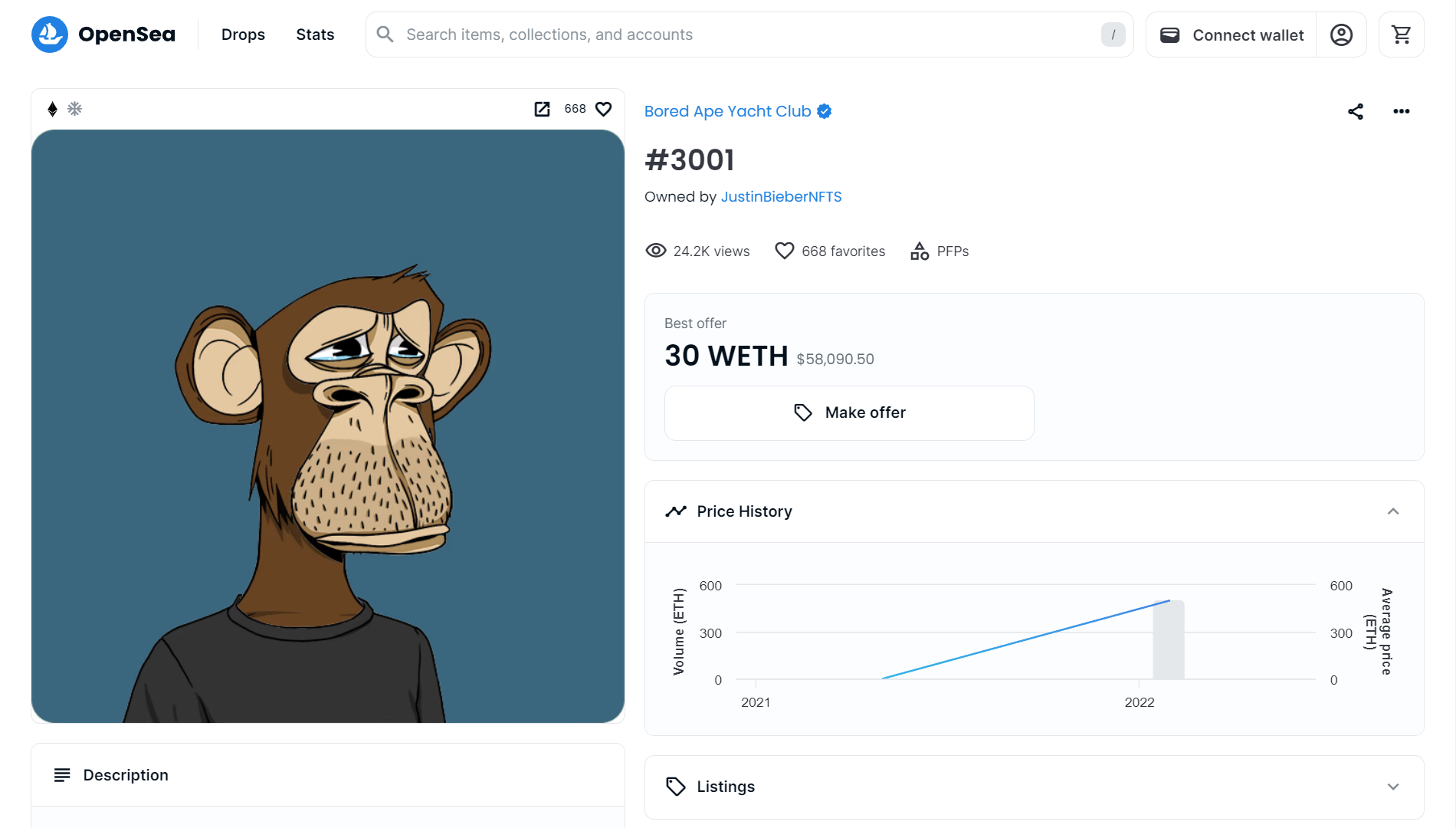
Task: Click the 2022 volume bar in chart
Action: (1169, 640)
